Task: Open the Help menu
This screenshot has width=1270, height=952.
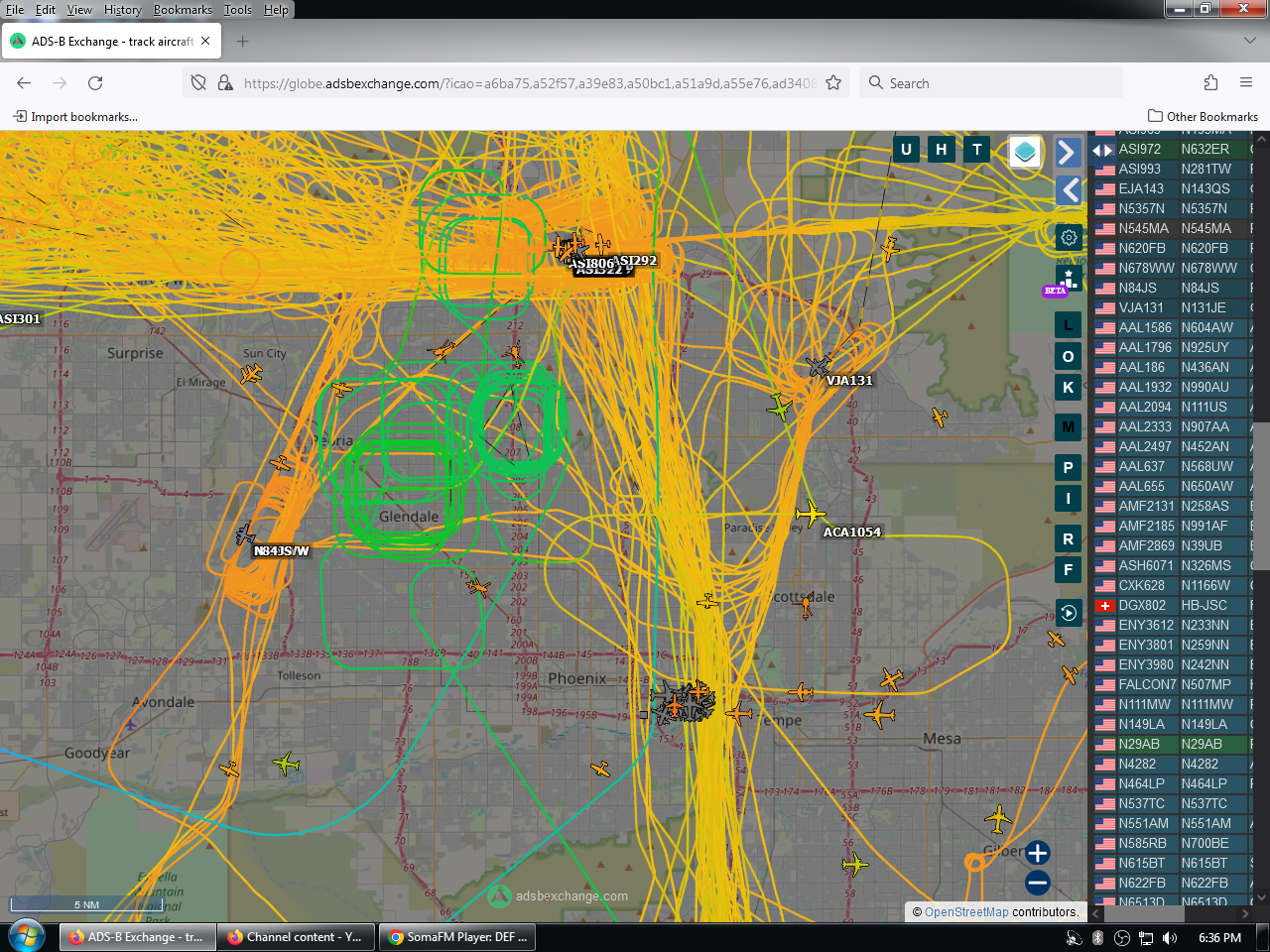Action: coord(276,10)
